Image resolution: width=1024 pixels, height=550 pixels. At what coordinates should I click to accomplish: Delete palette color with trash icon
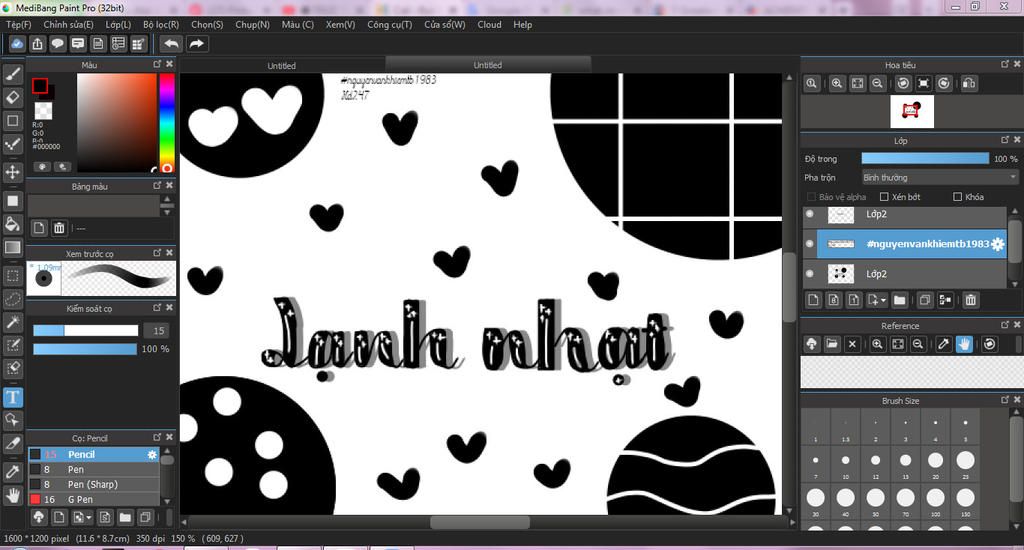coord(59,228)
